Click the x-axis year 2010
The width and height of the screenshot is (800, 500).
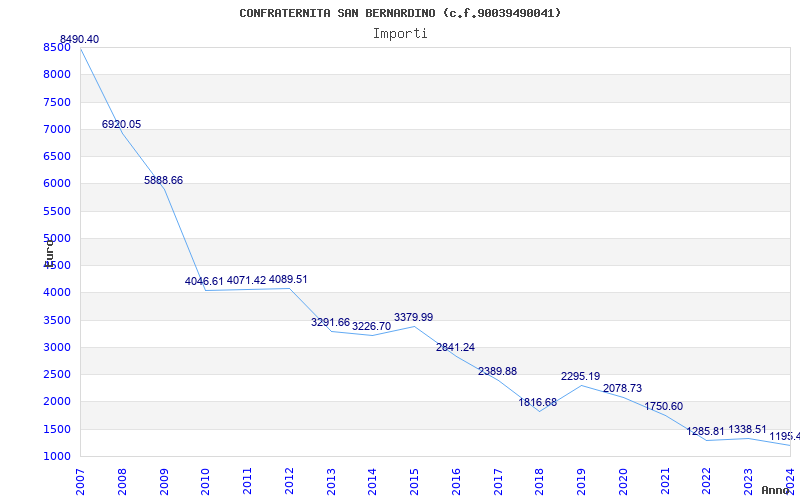point(205,482)
